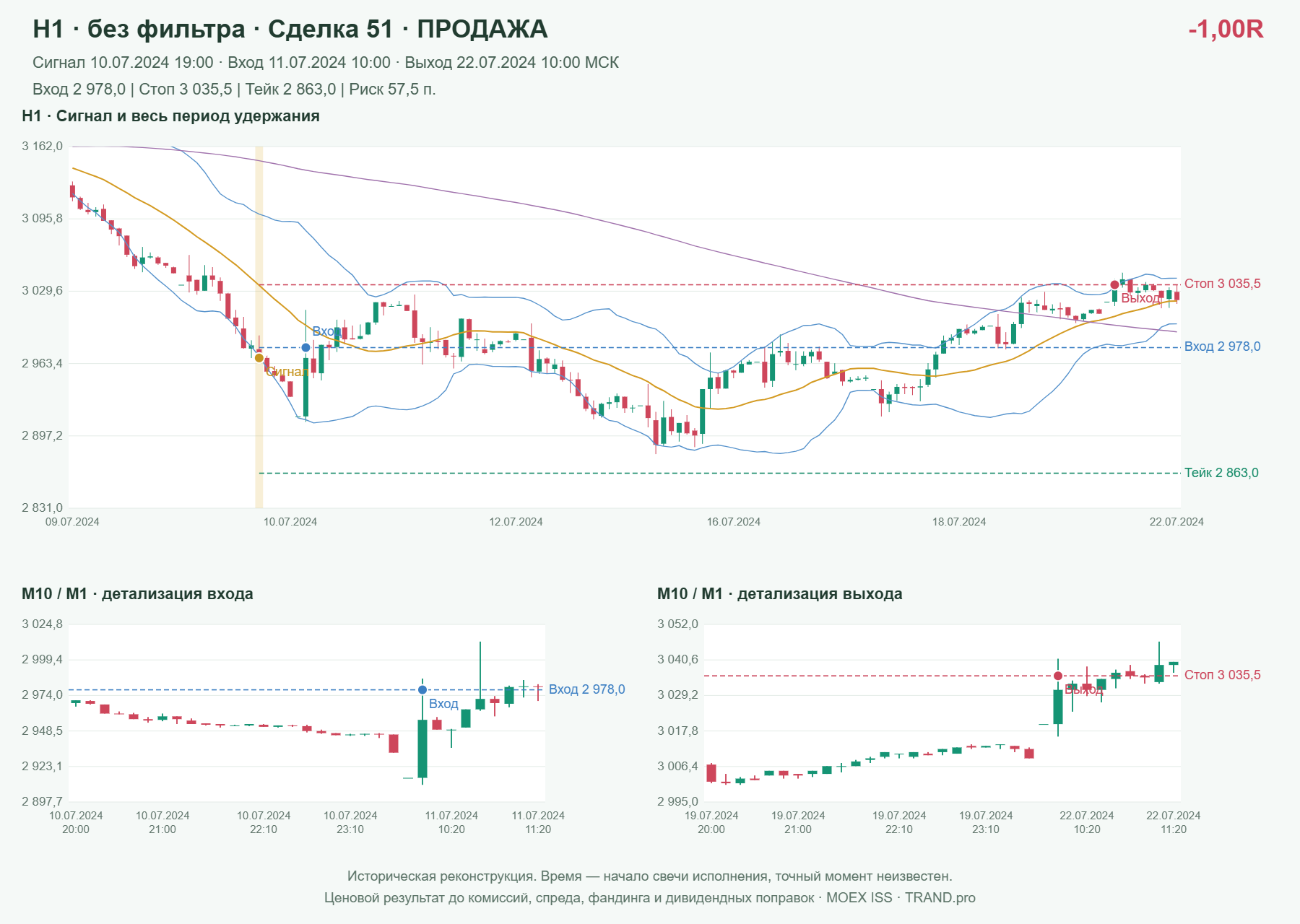Click the 'Стоп 3 035,5' label on H1 chart
Image resolution: width=1300 pixels, height=924 pixels.
(x=1223, y=284)
